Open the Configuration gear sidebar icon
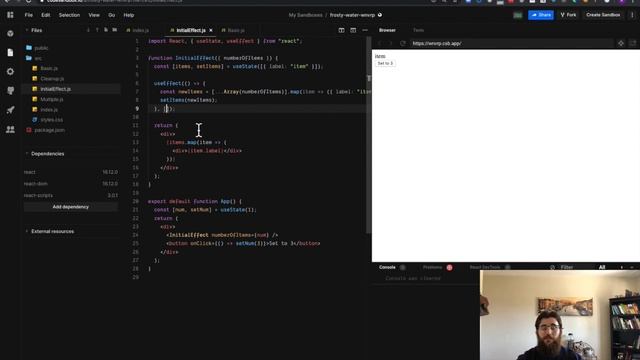The height and width of the screenshot is (360, 640). click(10, 71)
